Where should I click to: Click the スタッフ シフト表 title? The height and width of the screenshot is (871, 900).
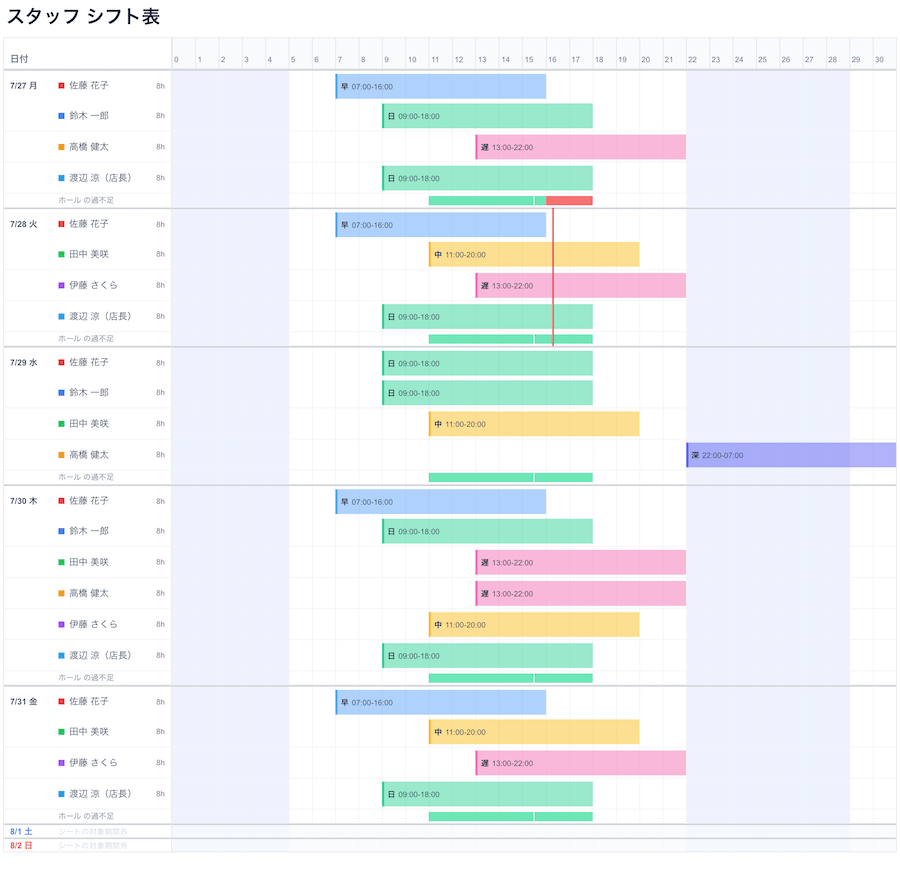(x=83, y=16)
